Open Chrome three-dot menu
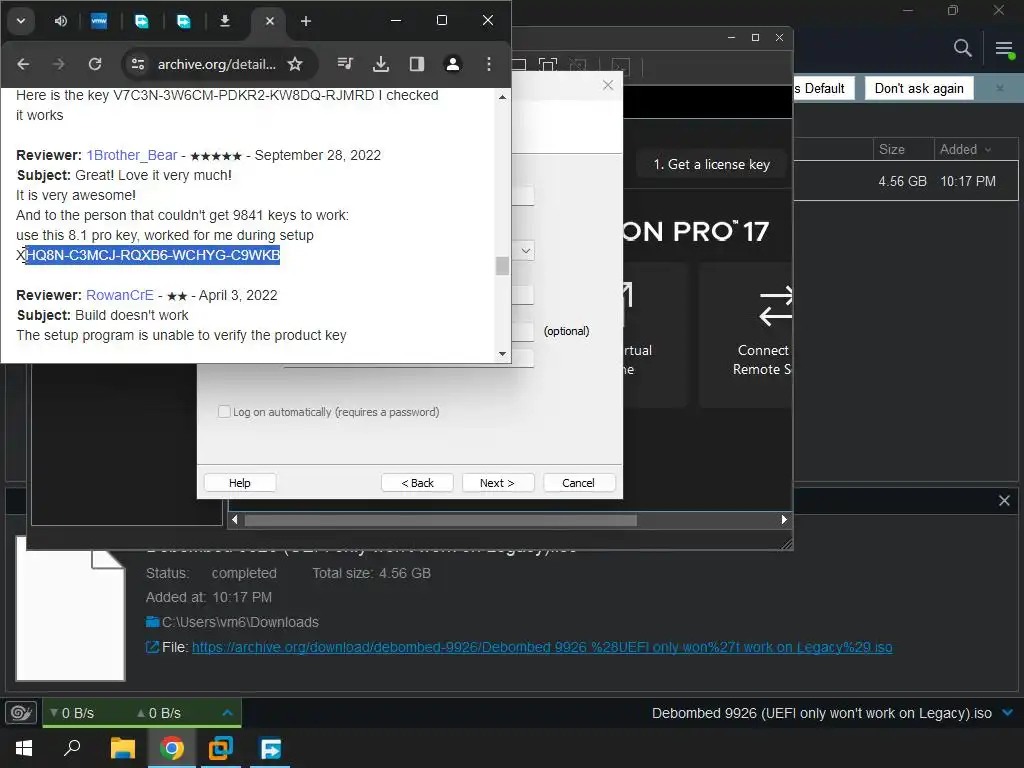The height and width of the screenshot is (768, 1024). pos(488,64)
